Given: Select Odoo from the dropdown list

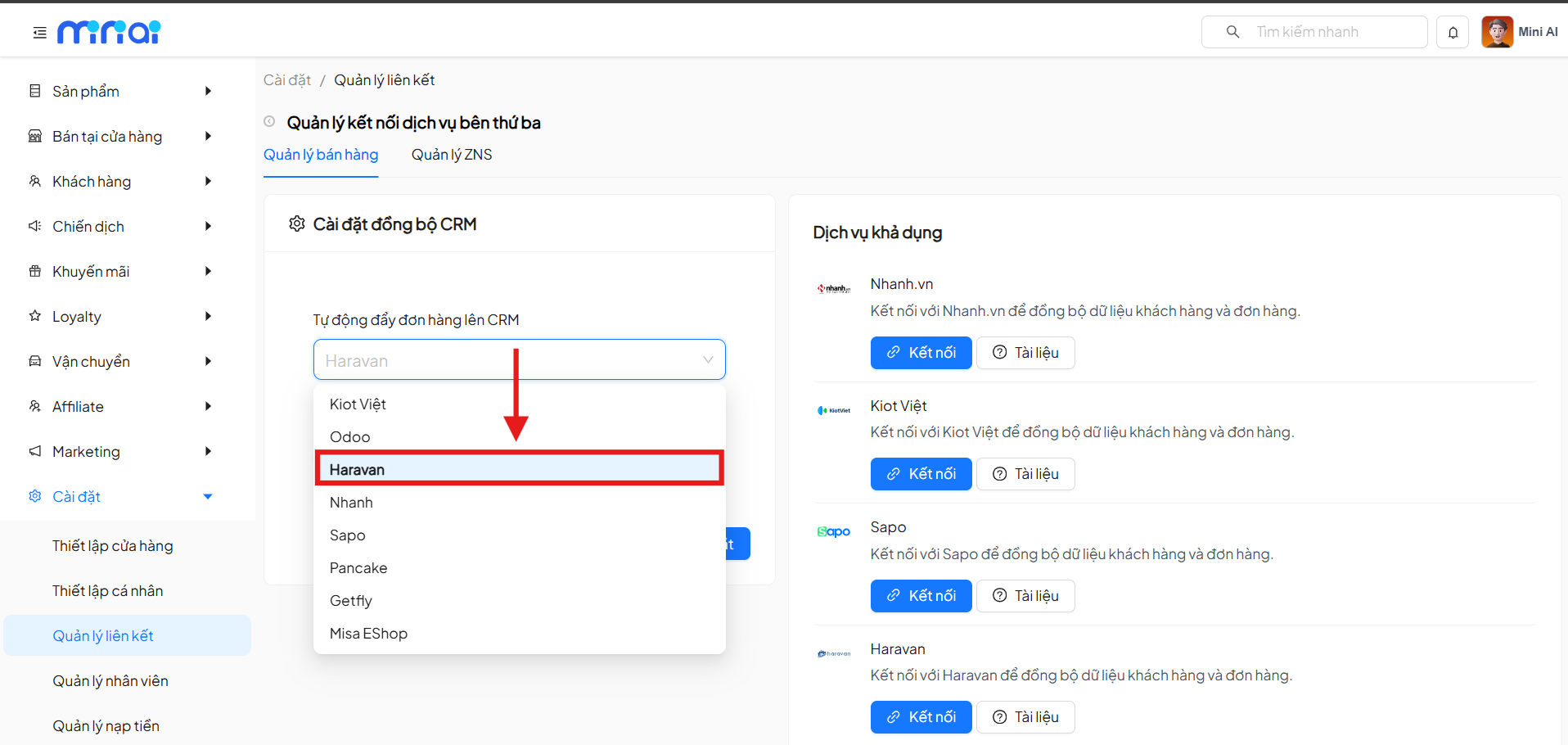Looking at the screenshot, I should [x=349, y=436].
